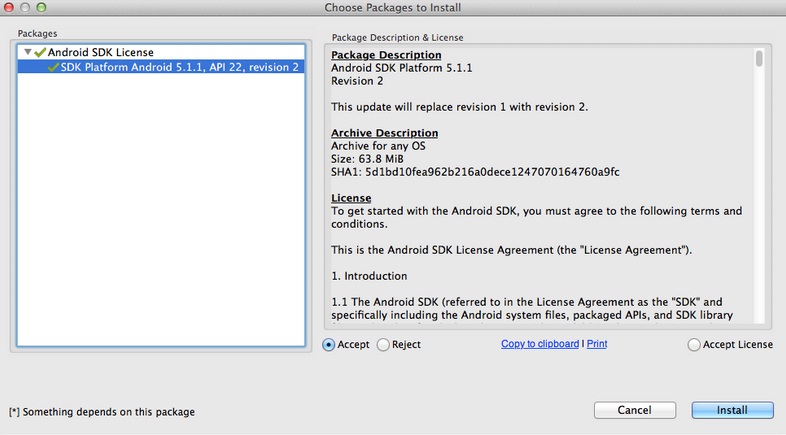Click green checkmark beside Android SDK License
The width and height of the screenshot is (786, 435).
(40, 52)
